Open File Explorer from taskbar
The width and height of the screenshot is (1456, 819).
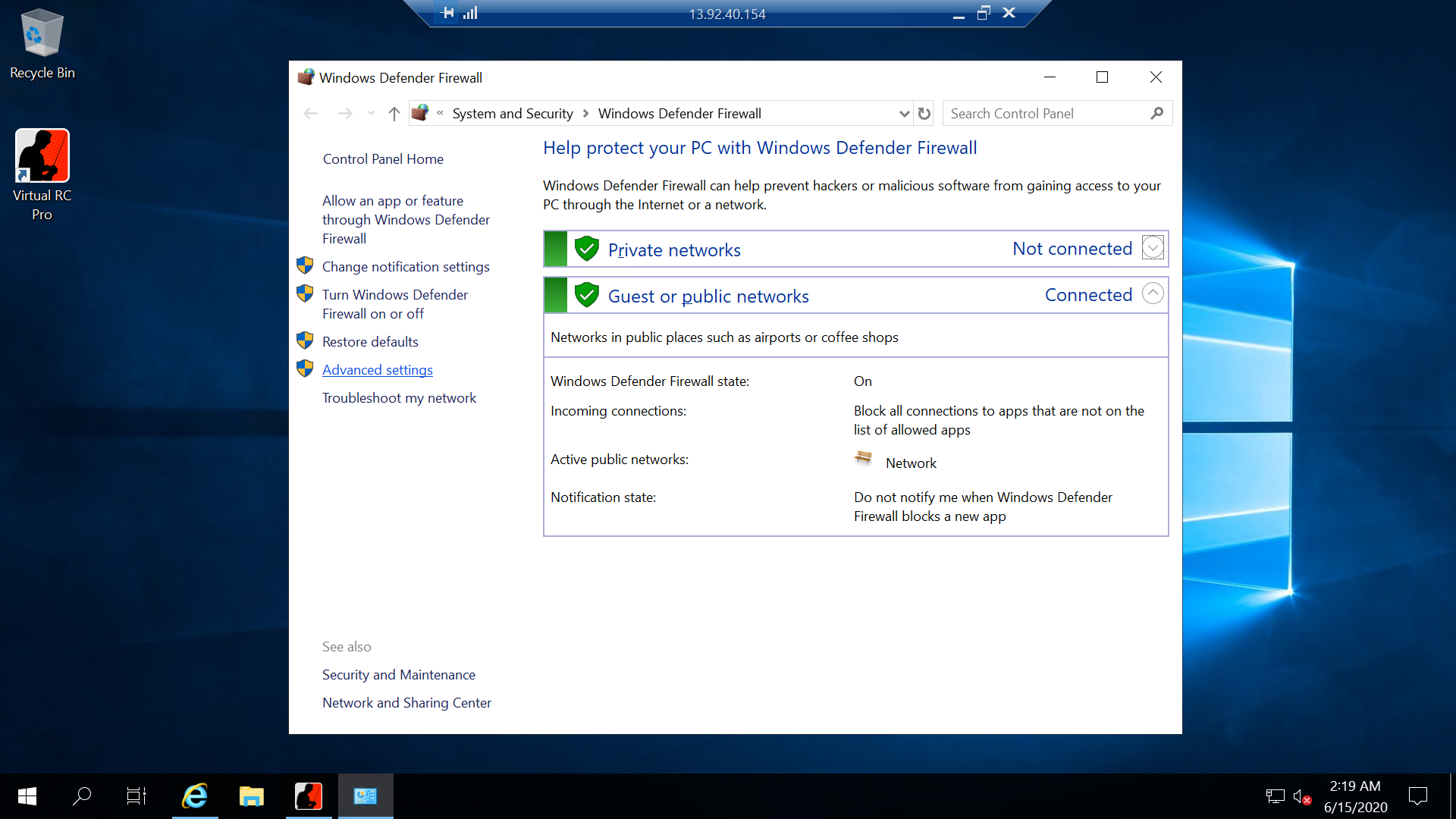[x=251, y=796]
